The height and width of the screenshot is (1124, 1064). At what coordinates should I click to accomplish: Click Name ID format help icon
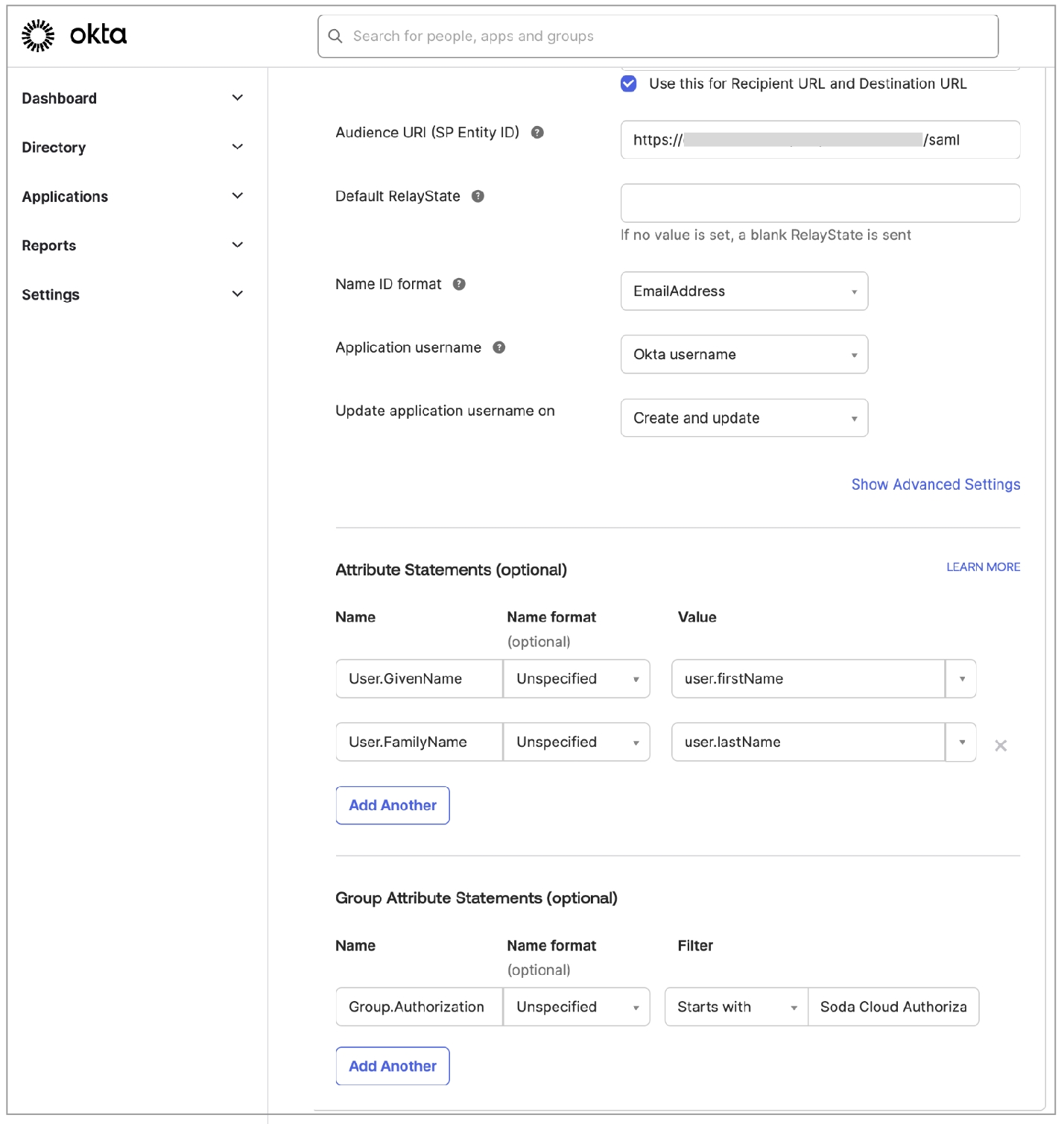coord(459,284)
